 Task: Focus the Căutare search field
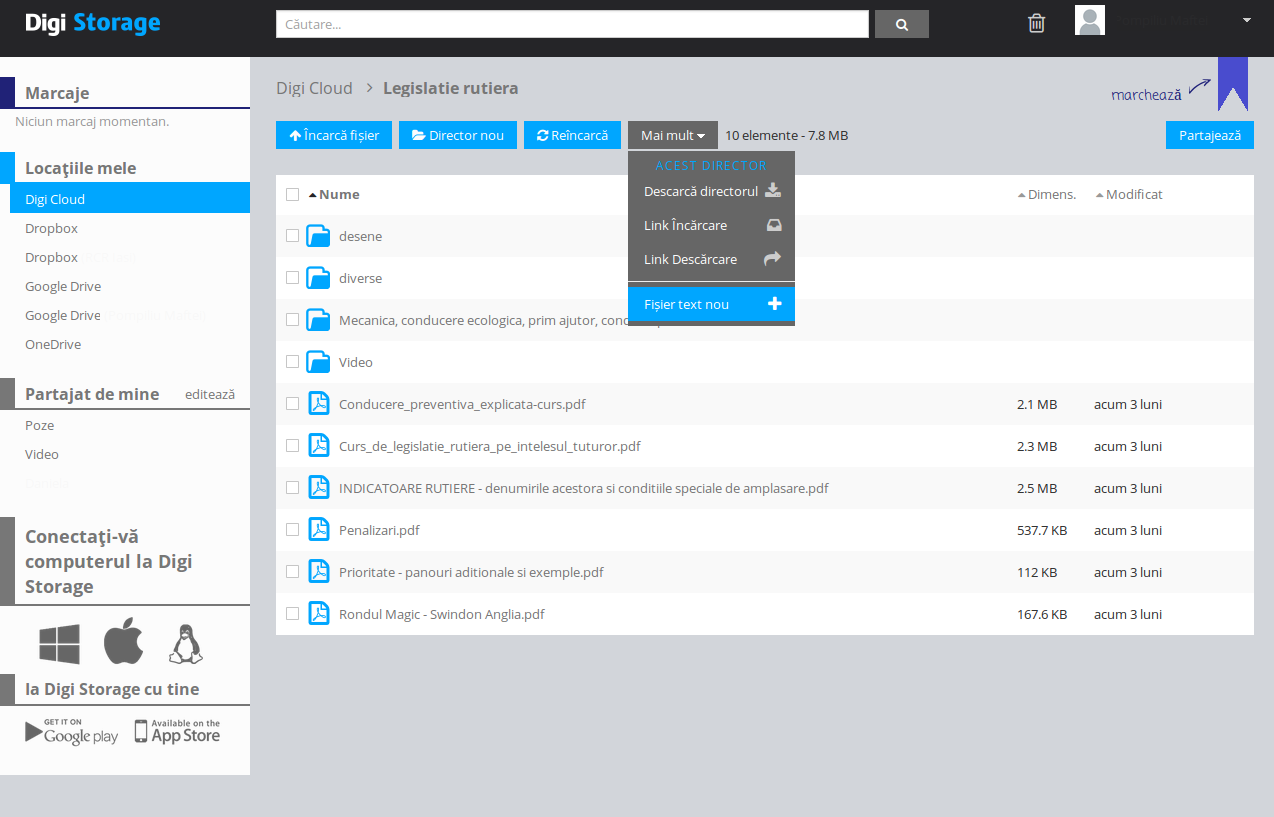[x=572, y=24]
